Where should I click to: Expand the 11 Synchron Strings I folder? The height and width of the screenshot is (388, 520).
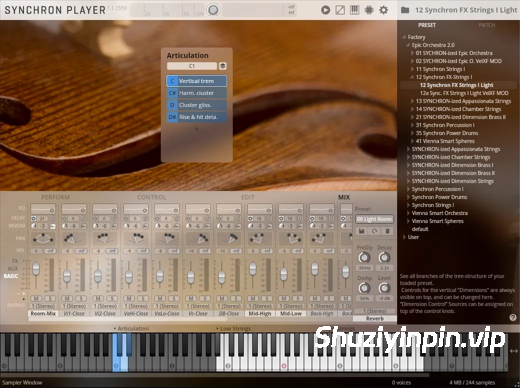click(412, 69)
